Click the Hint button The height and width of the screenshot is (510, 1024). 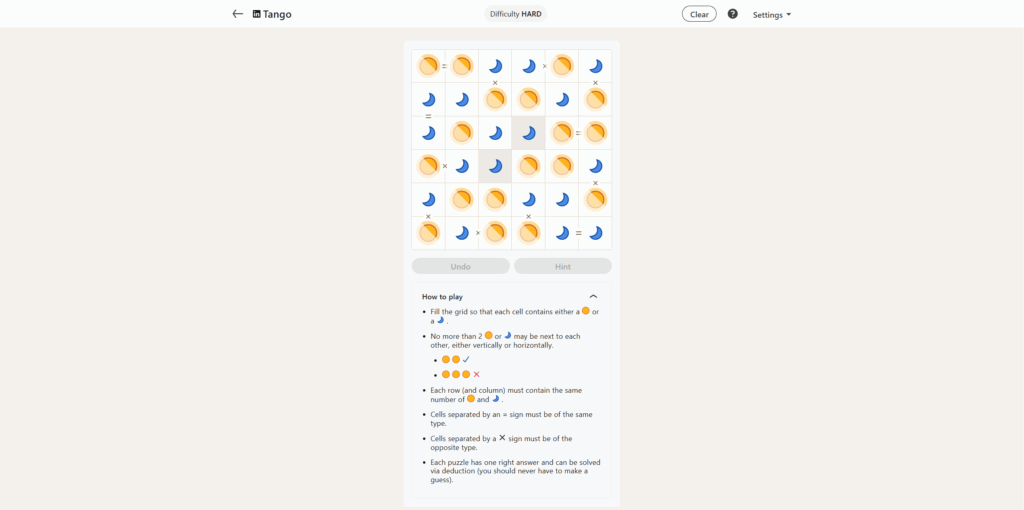tap(562, 267)
